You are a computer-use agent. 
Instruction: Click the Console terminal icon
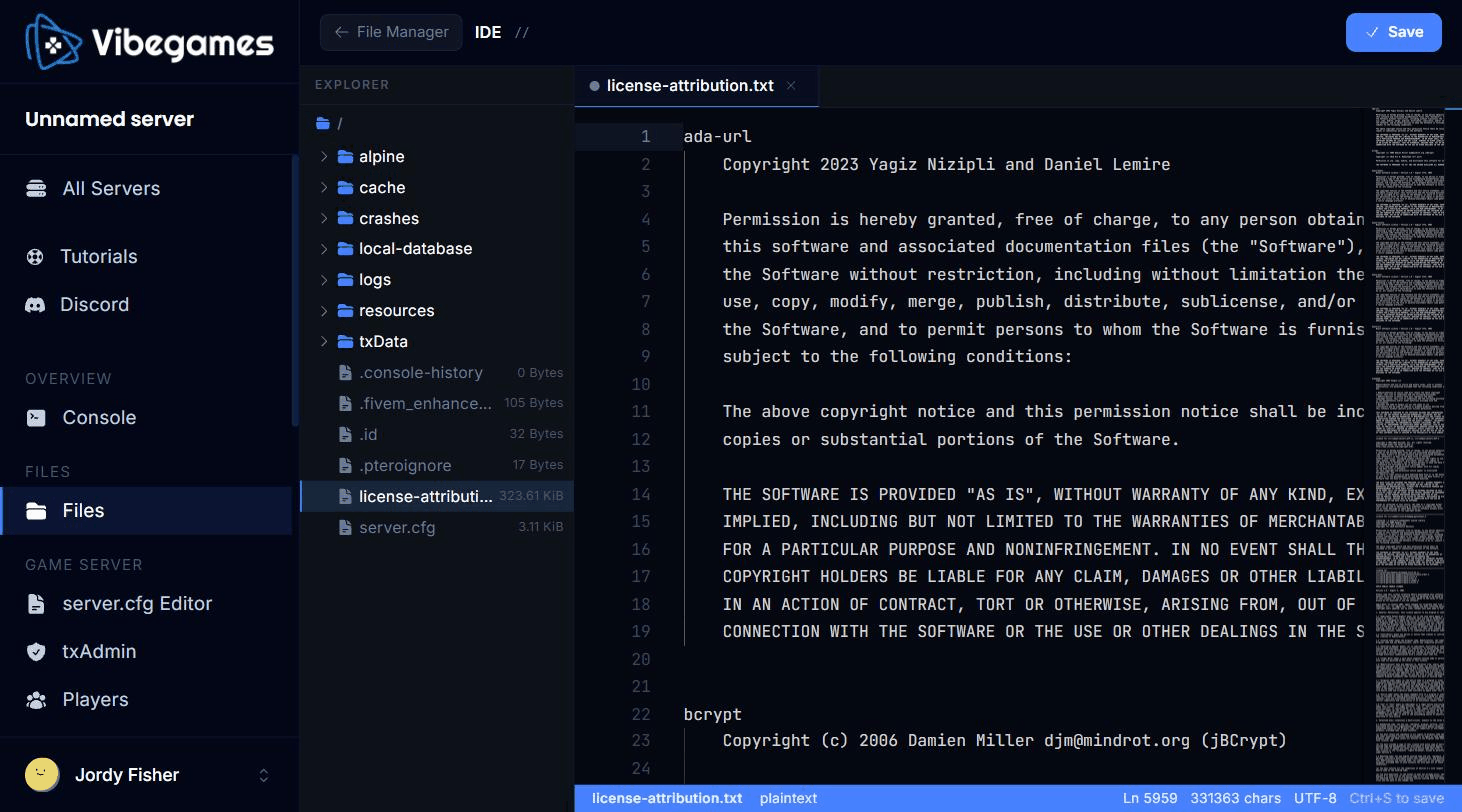(36, 417)
